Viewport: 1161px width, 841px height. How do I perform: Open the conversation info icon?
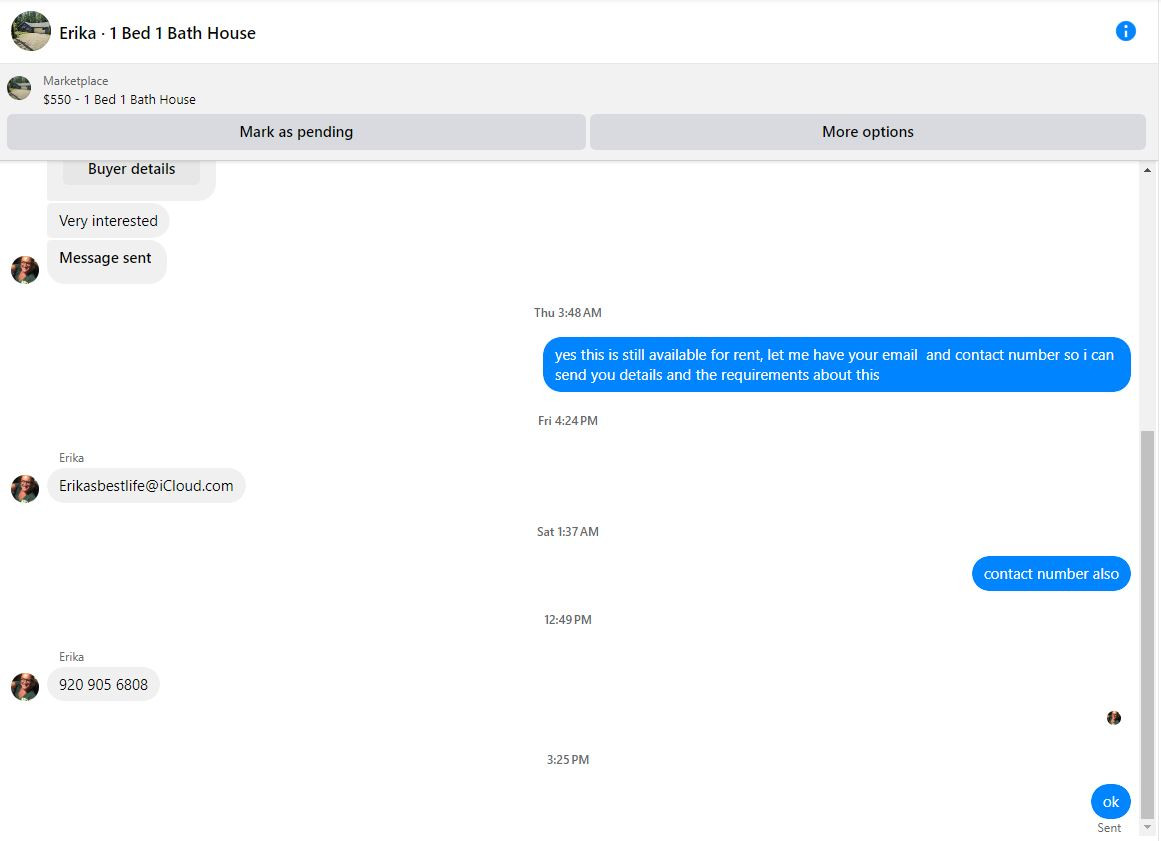1125,31
